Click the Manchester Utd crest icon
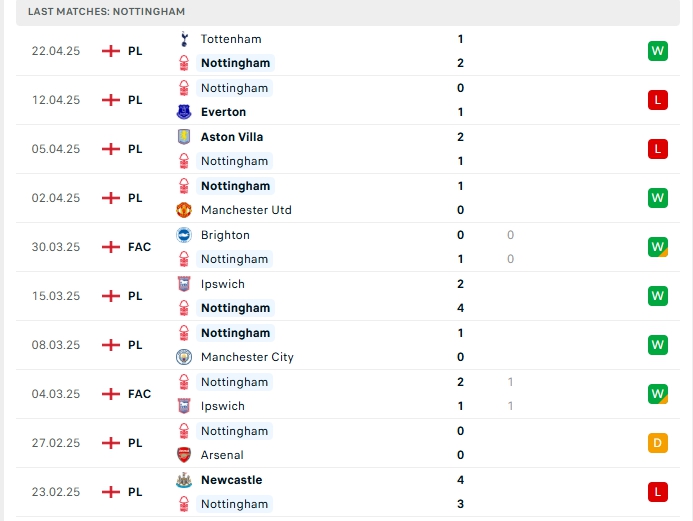The height and width of the screenshot is (521, 693). tap(184, 210)
